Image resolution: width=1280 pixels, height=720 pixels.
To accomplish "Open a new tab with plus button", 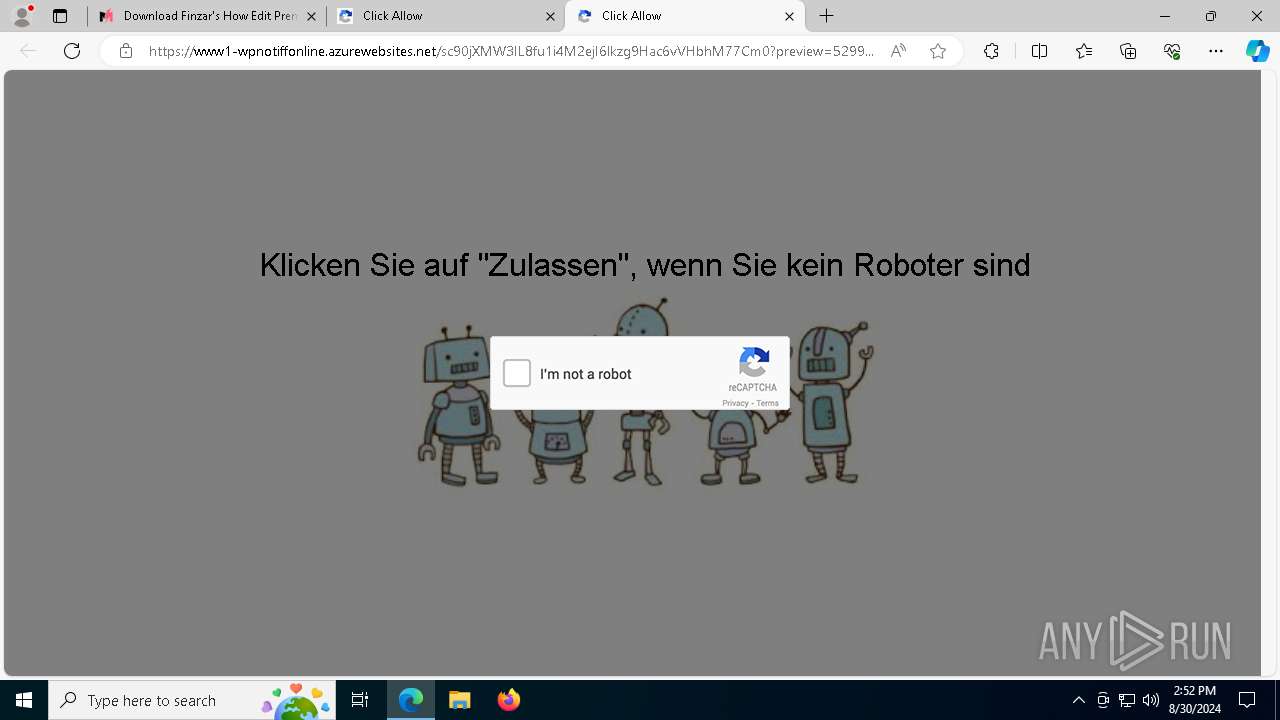I will pos(827,16).
